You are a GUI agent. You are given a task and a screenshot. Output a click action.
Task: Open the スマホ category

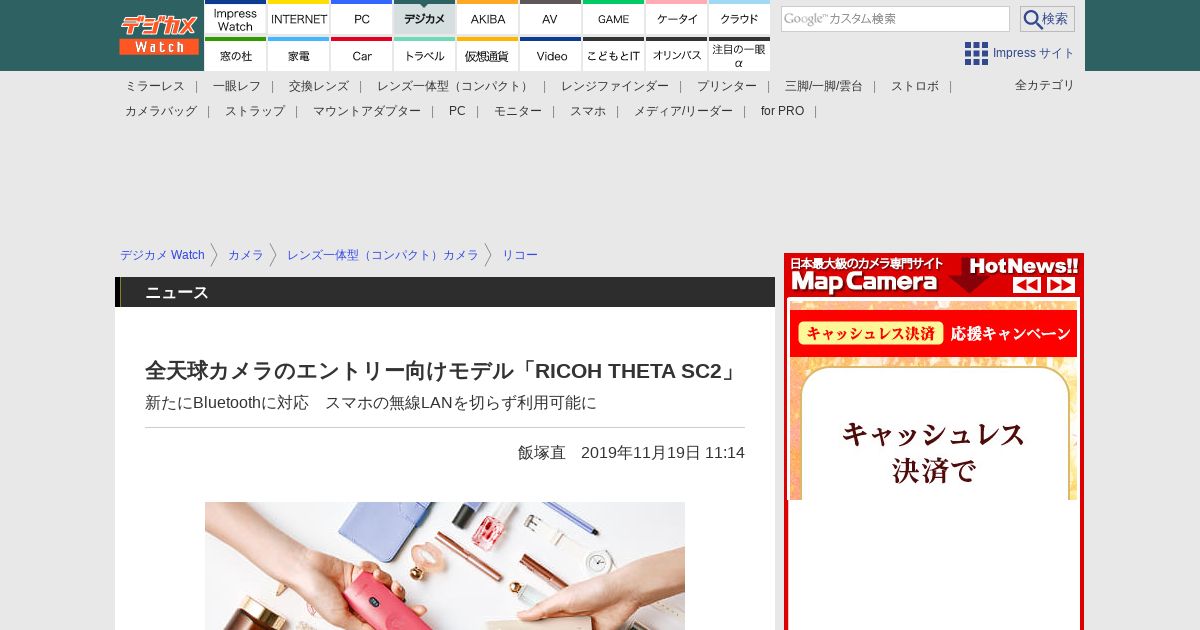pos(588,111)
